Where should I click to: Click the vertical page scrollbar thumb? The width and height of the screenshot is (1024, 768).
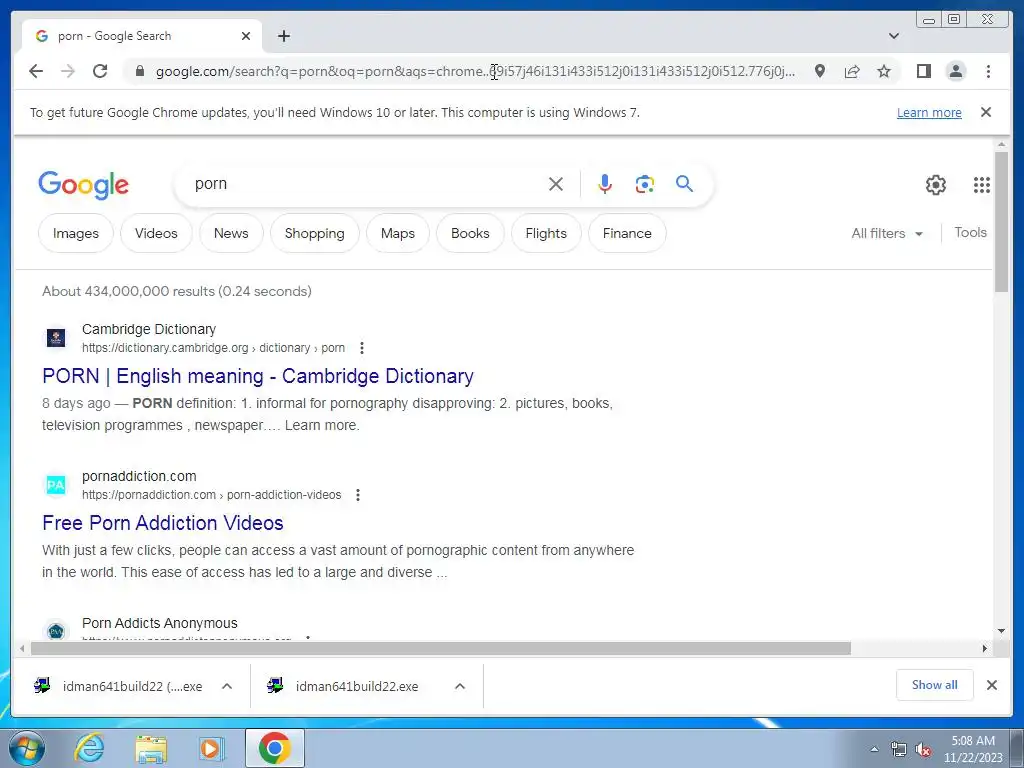click(x=1001, y=222)
